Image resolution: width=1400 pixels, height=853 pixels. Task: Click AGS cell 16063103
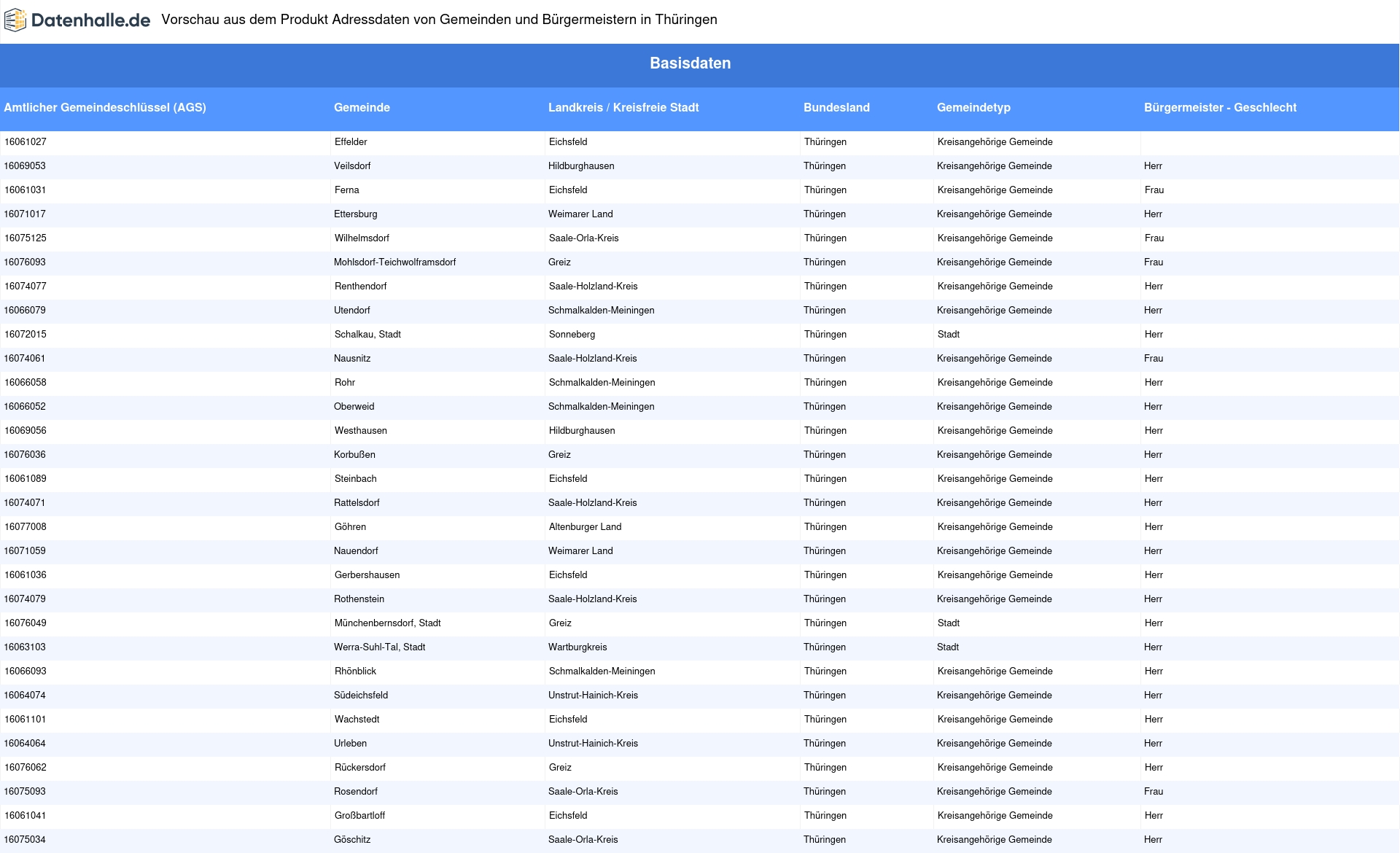pyautogui.click(x=25, y=647)
